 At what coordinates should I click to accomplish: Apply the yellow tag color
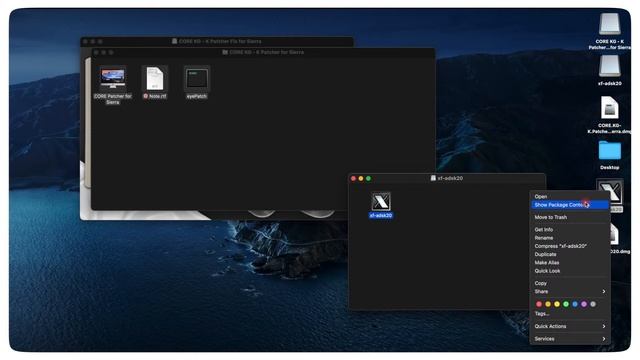tap(557, 304)
